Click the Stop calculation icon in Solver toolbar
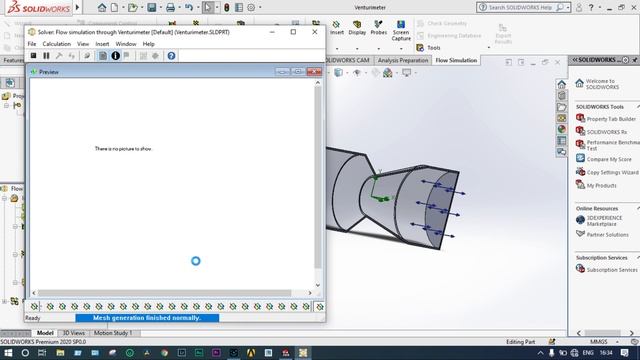 pyautogui.click(x=33, y=56)
